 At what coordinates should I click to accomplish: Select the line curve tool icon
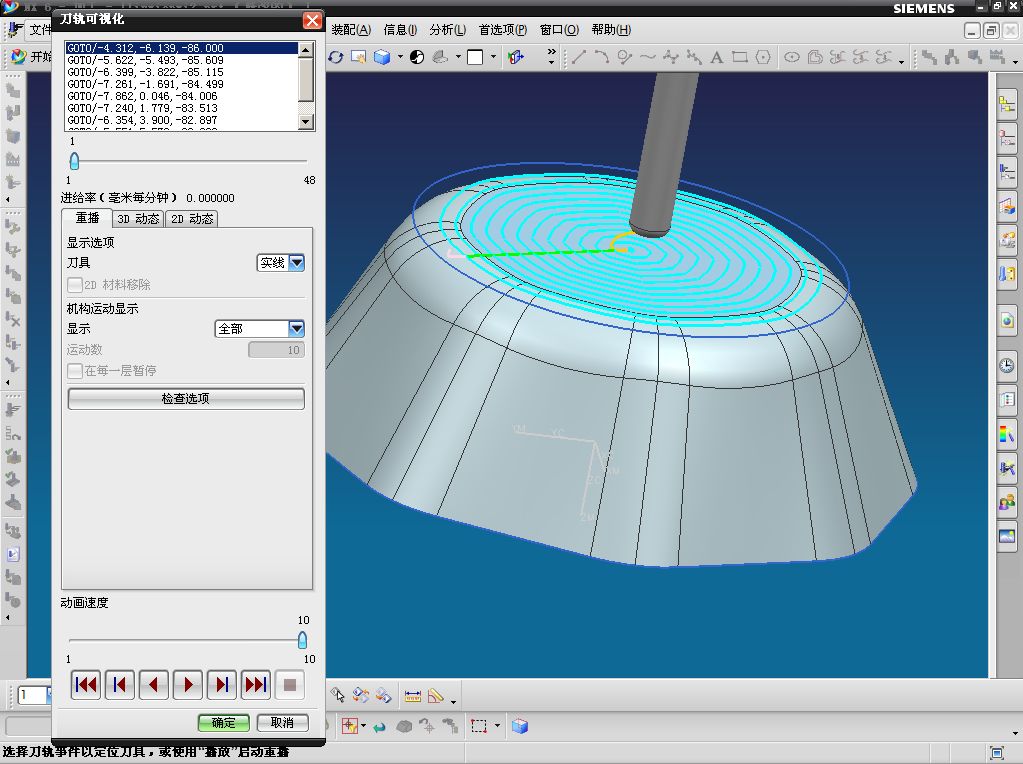[x=578, y=57]
